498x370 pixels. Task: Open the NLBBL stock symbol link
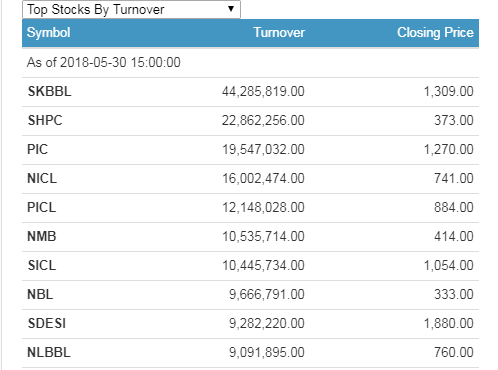point(49,352)
